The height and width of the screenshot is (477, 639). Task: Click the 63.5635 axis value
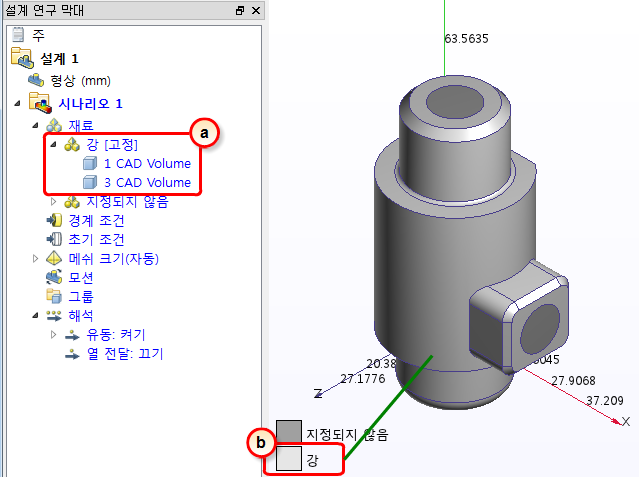pos(466,39)
